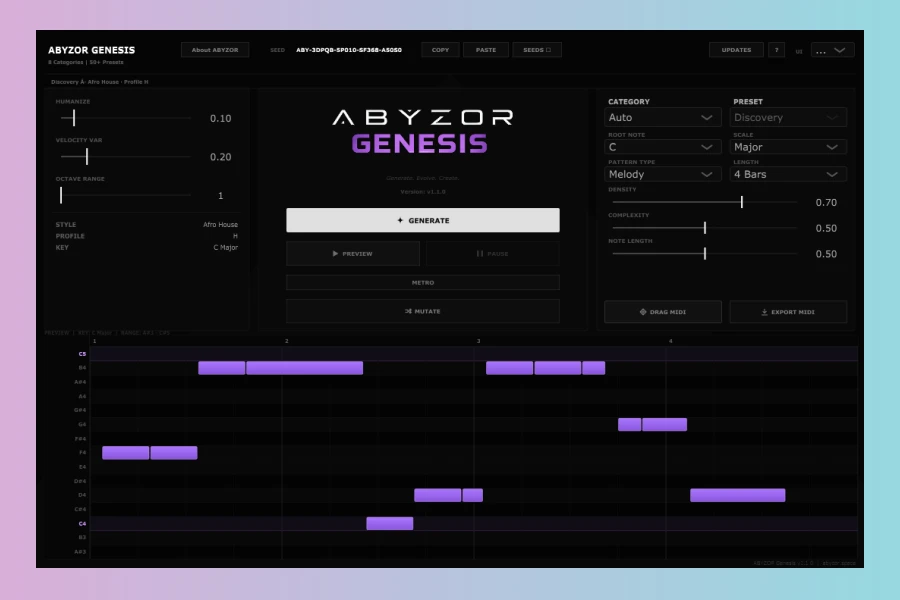Open the UI scale dropdown

[832, 51]
